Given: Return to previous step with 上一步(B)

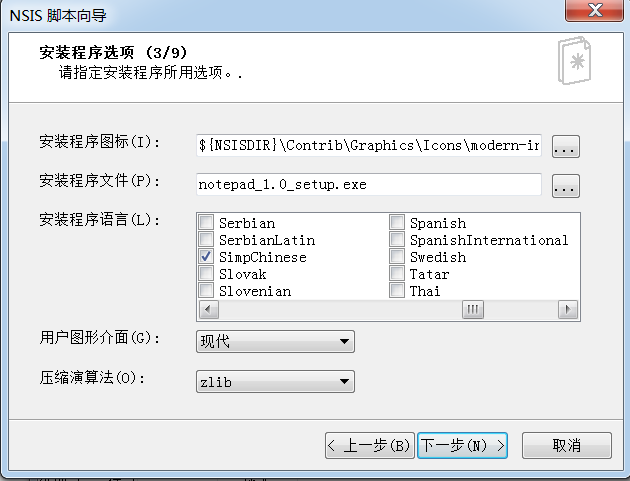Looking at the screenshot, I should click(370, 445).
